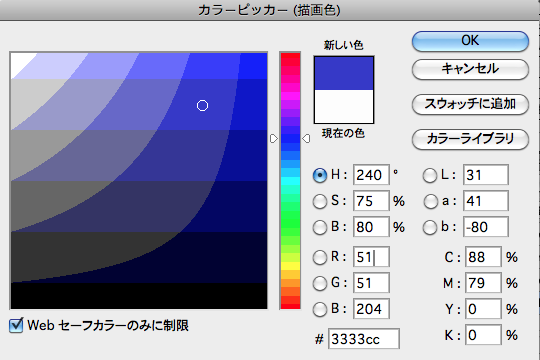Click the C field showing 88
The image size is (540, 360).
pyautogui.click(x=483, y=257)
